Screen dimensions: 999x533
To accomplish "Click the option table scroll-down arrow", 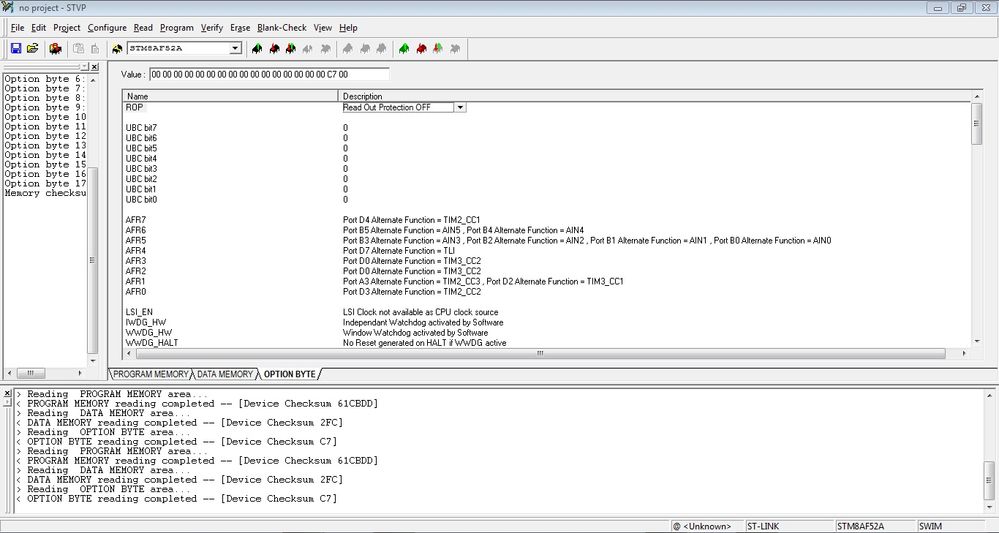I will point(976,343).
